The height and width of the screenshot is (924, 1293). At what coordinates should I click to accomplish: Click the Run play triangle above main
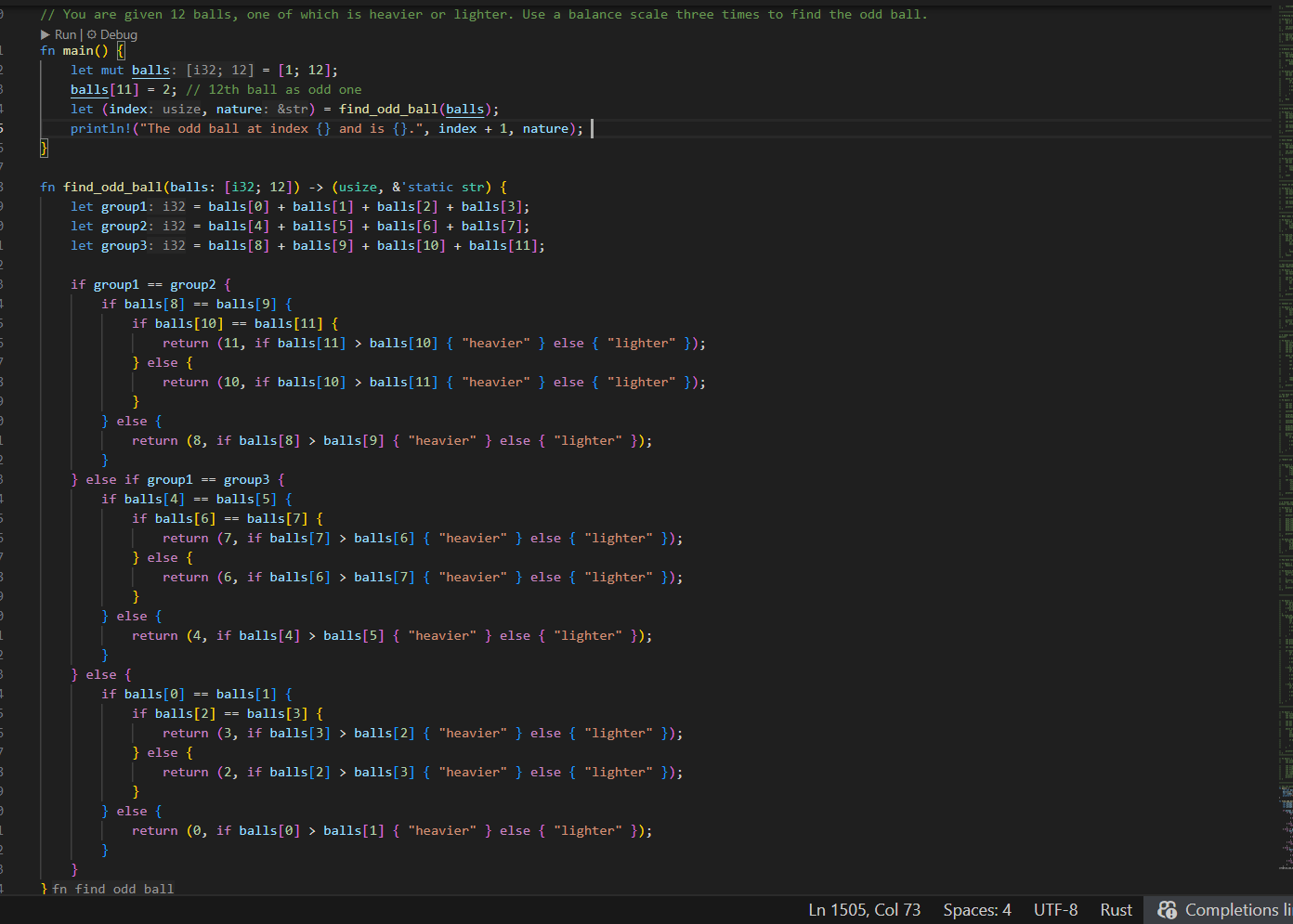coord(46,34)
